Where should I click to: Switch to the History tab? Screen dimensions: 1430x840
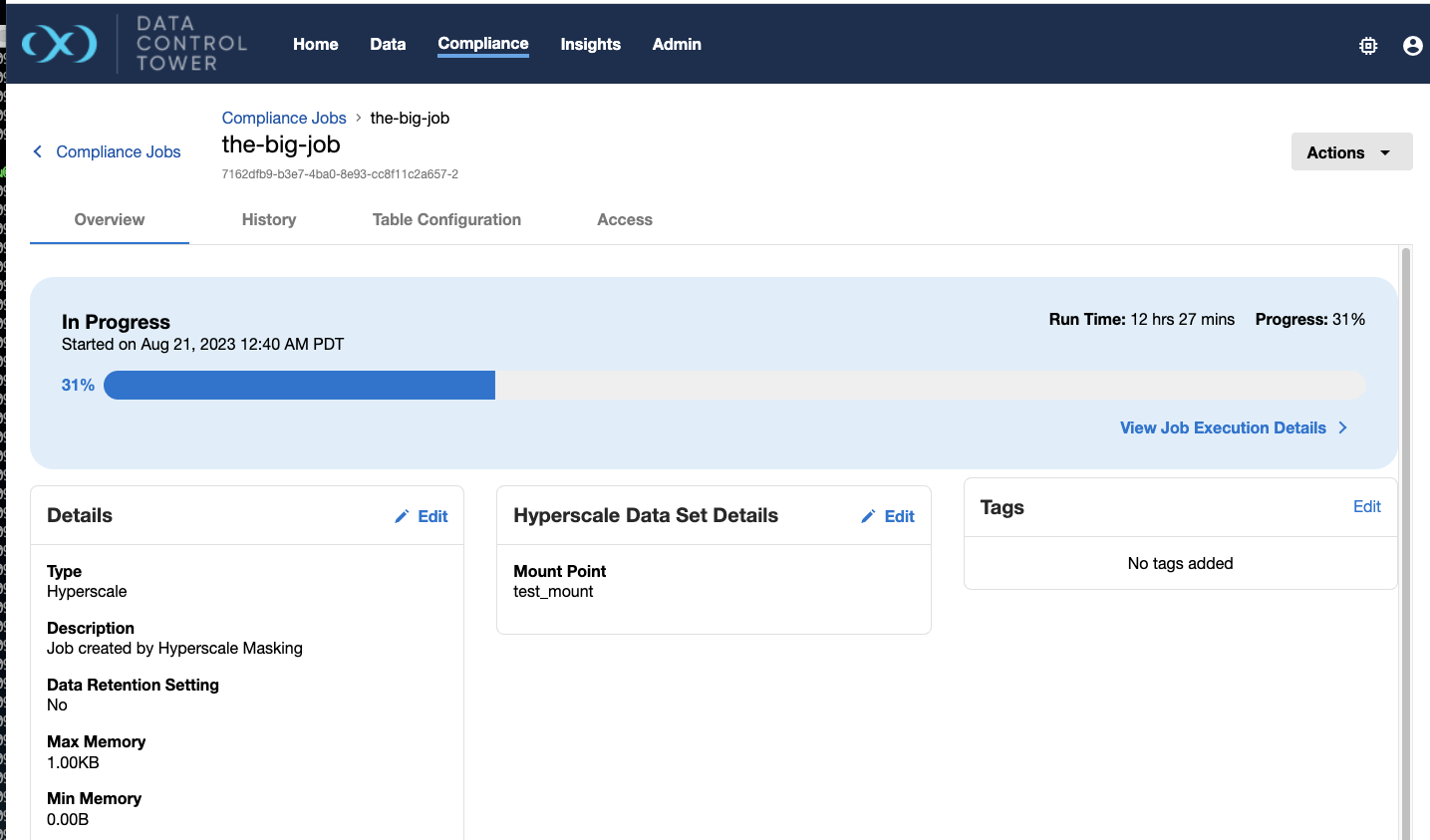click(x=269, y=219)
